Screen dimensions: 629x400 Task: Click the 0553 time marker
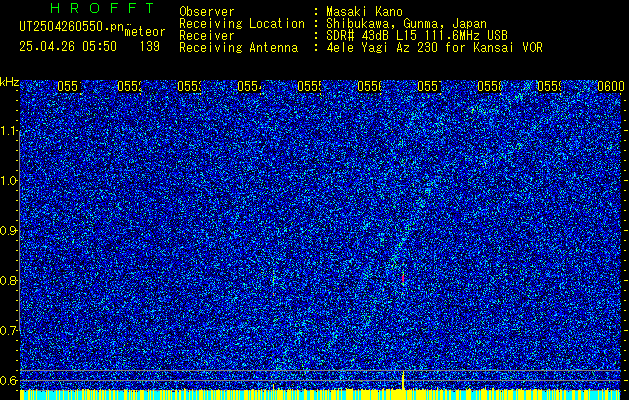pyautogui.click(x=189, y=86)
